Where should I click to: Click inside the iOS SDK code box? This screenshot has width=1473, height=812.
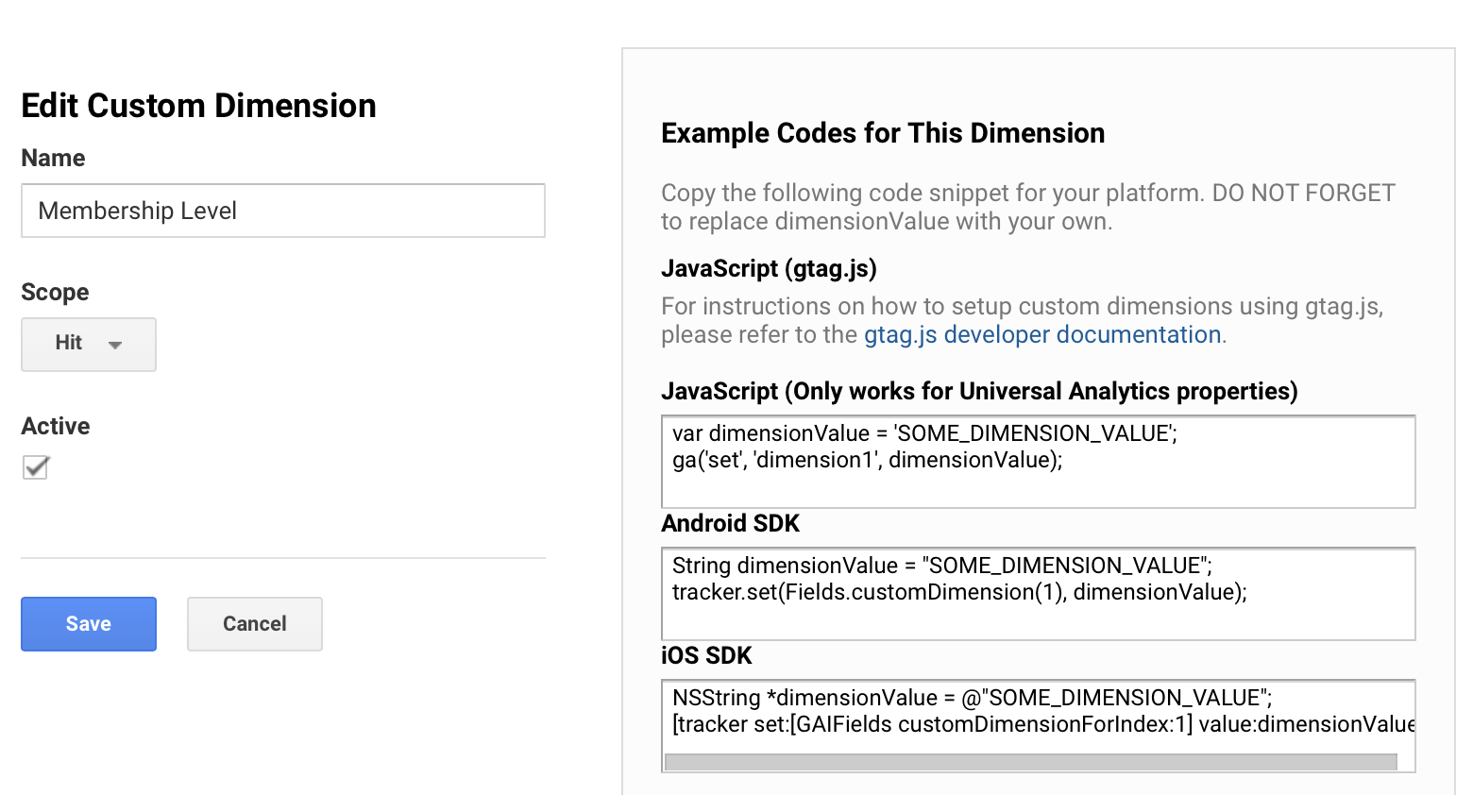[x=1039, y=726]
